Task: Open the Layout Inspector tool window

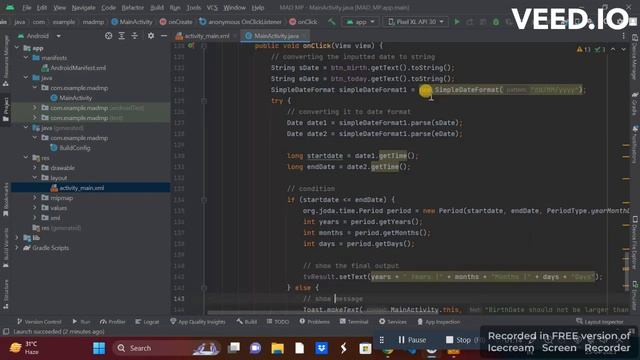Action: [600, 322]
